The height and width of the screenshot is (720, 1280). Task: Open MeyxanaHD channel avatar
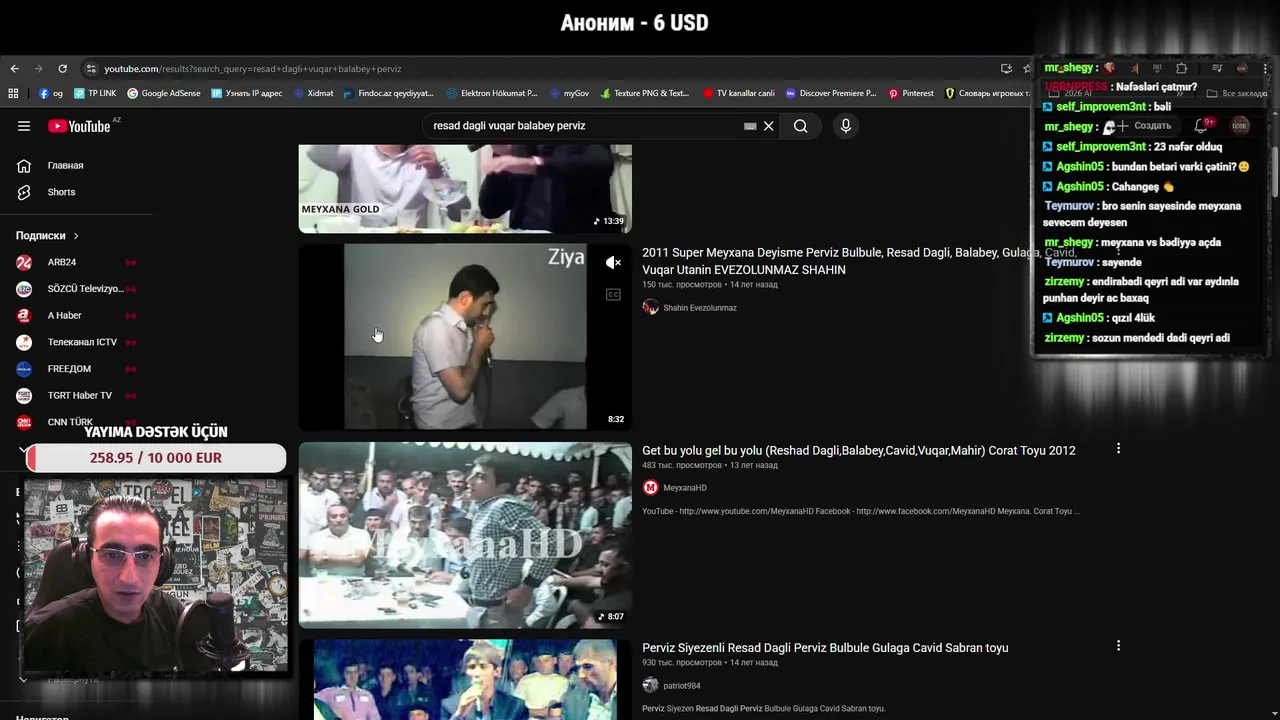[x=650, y=488]
